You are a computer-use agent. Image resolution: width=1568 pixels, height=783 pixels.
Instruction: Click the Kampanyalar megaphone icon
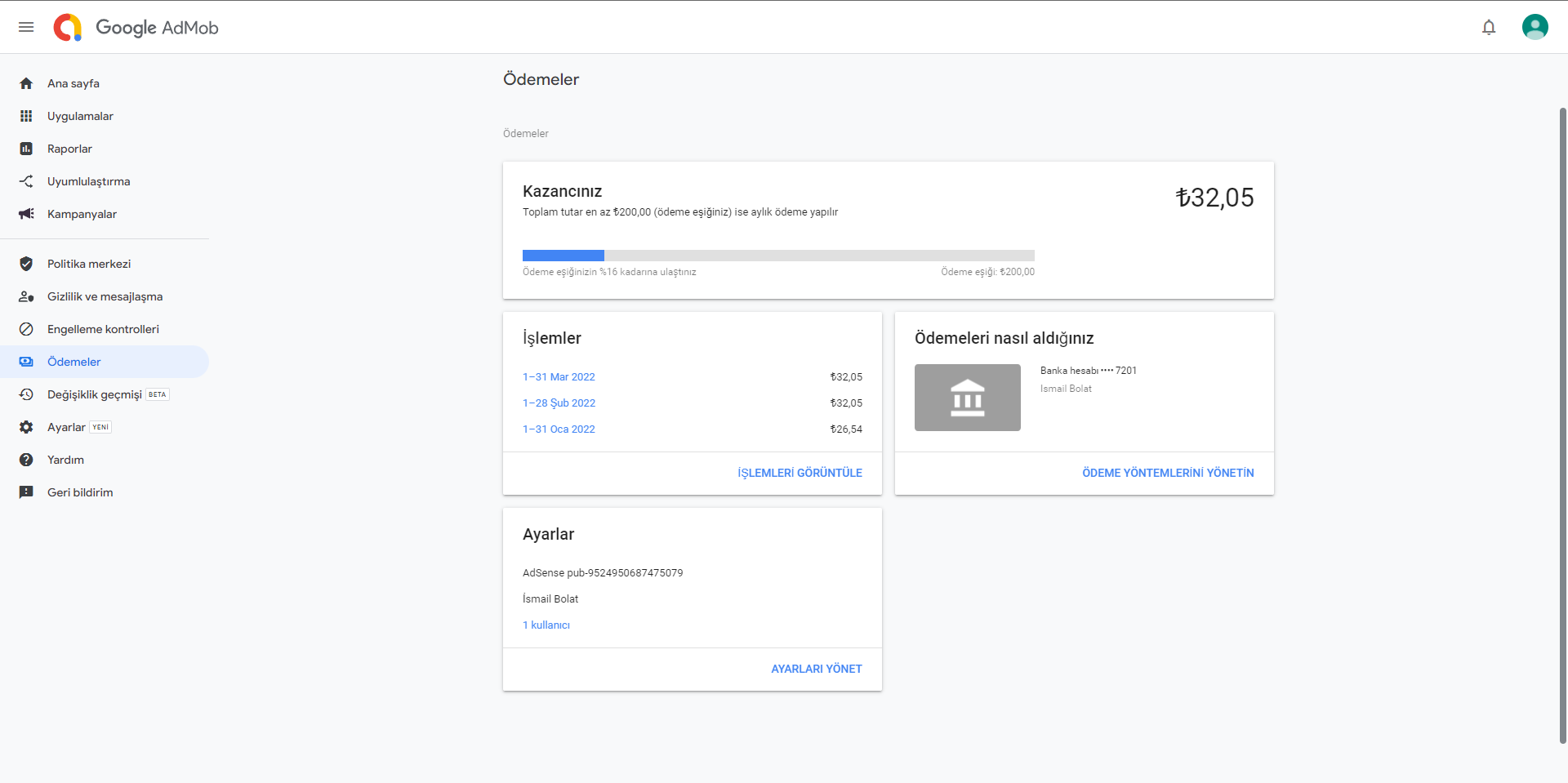point(26,214)
